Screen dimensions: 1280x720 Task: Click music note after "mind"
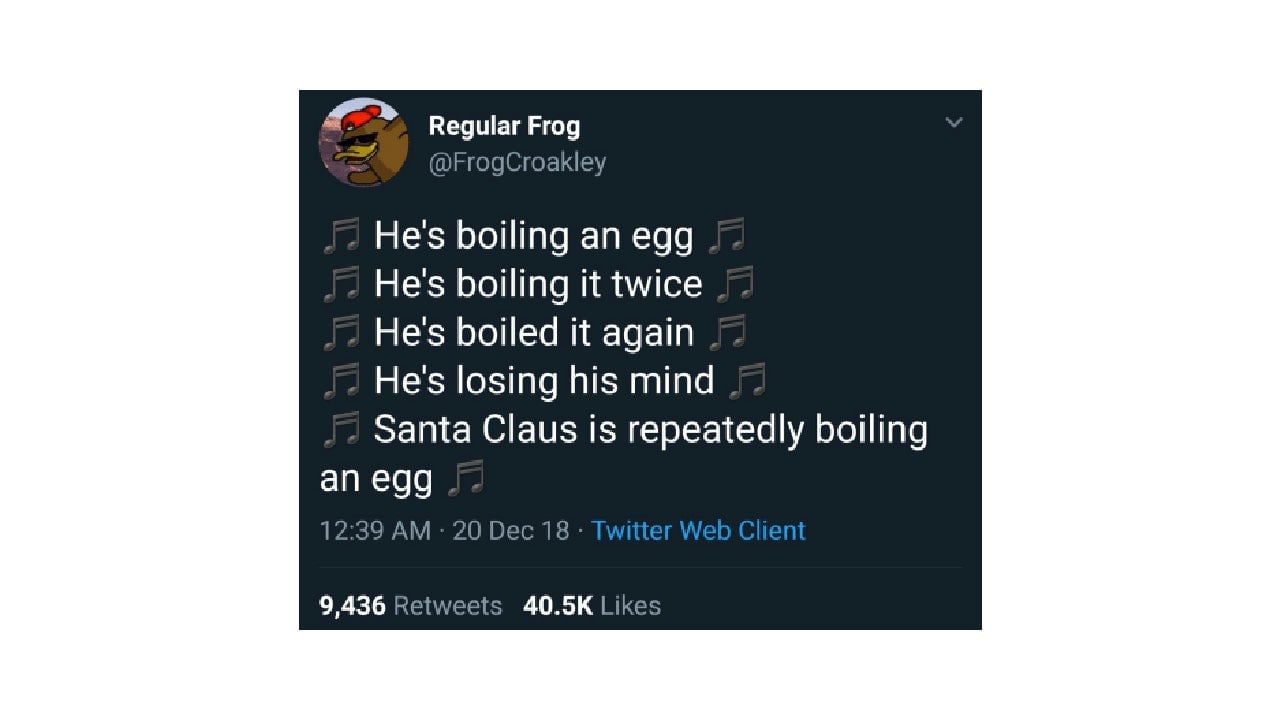(747, 381)
